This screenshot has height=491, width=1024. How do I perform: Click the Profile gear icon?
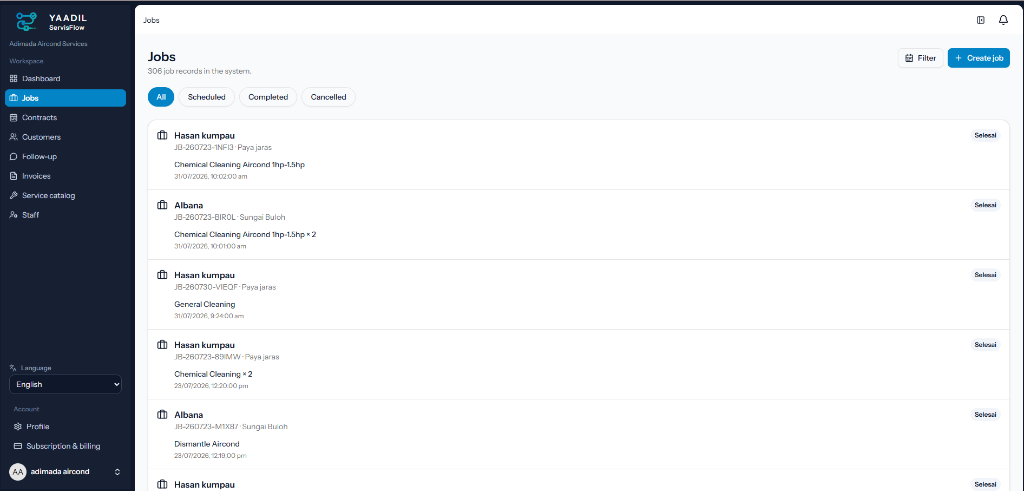point(18,426)
